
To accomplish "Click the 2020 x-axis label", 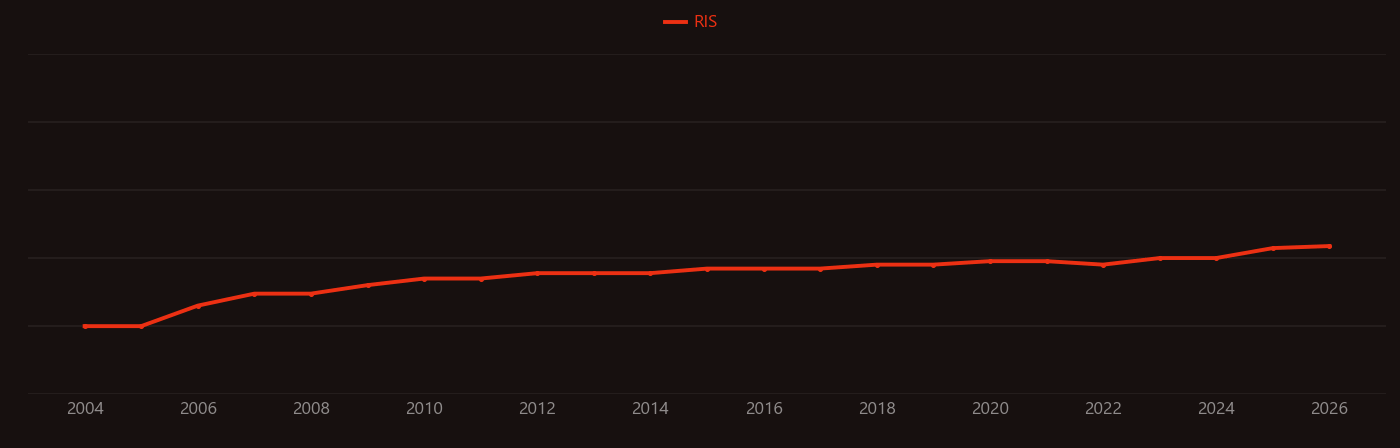I will point(990,409).
